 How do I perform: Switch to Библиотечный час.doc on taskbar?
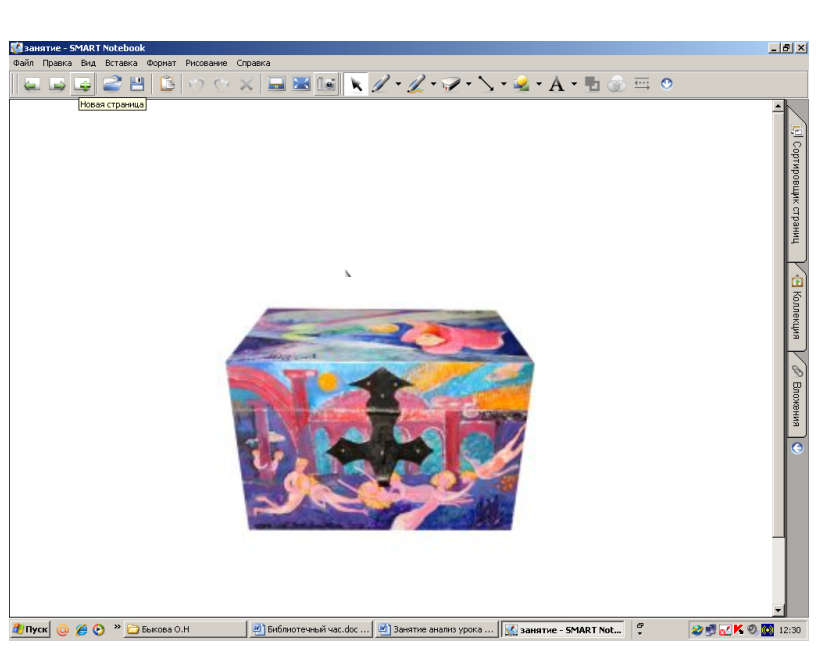311,629
